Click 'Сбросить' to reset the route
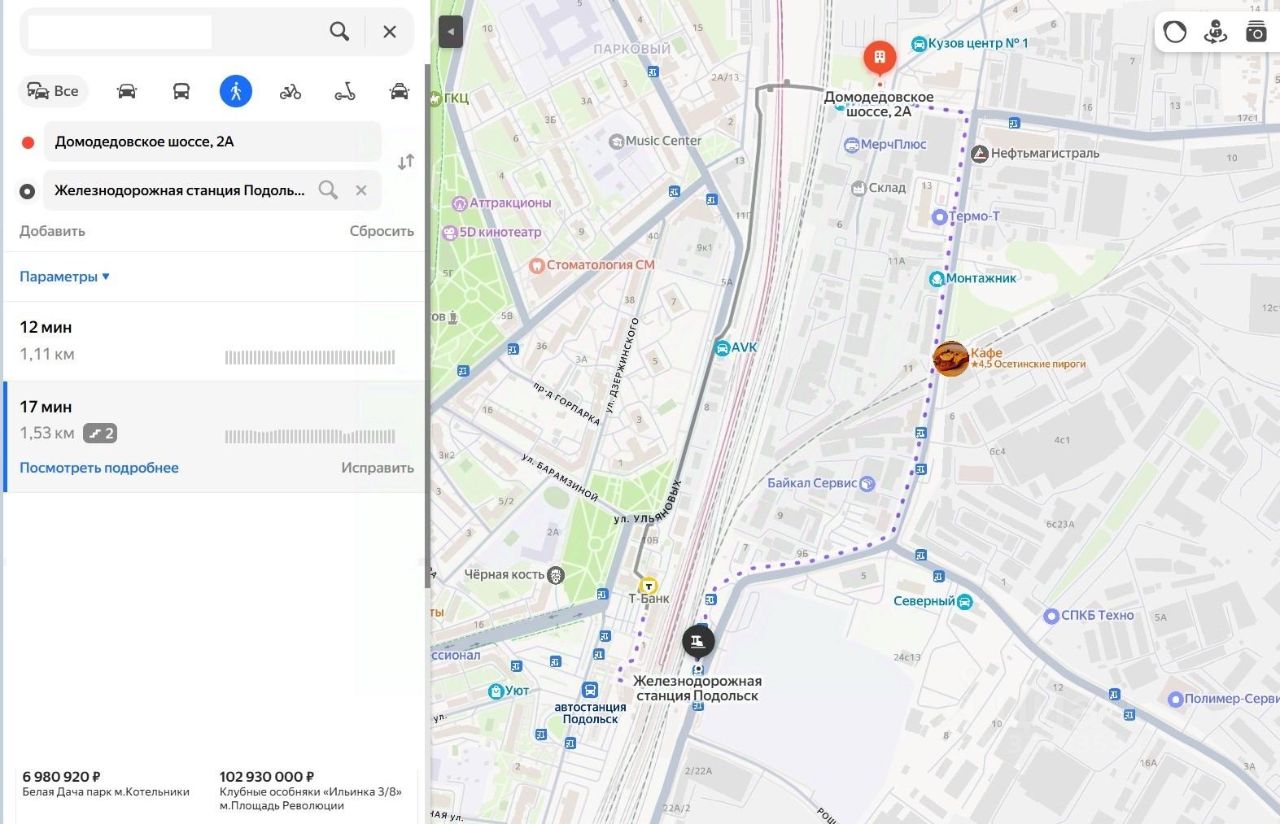Viewport: 1280px width, 824px height. 381,231
